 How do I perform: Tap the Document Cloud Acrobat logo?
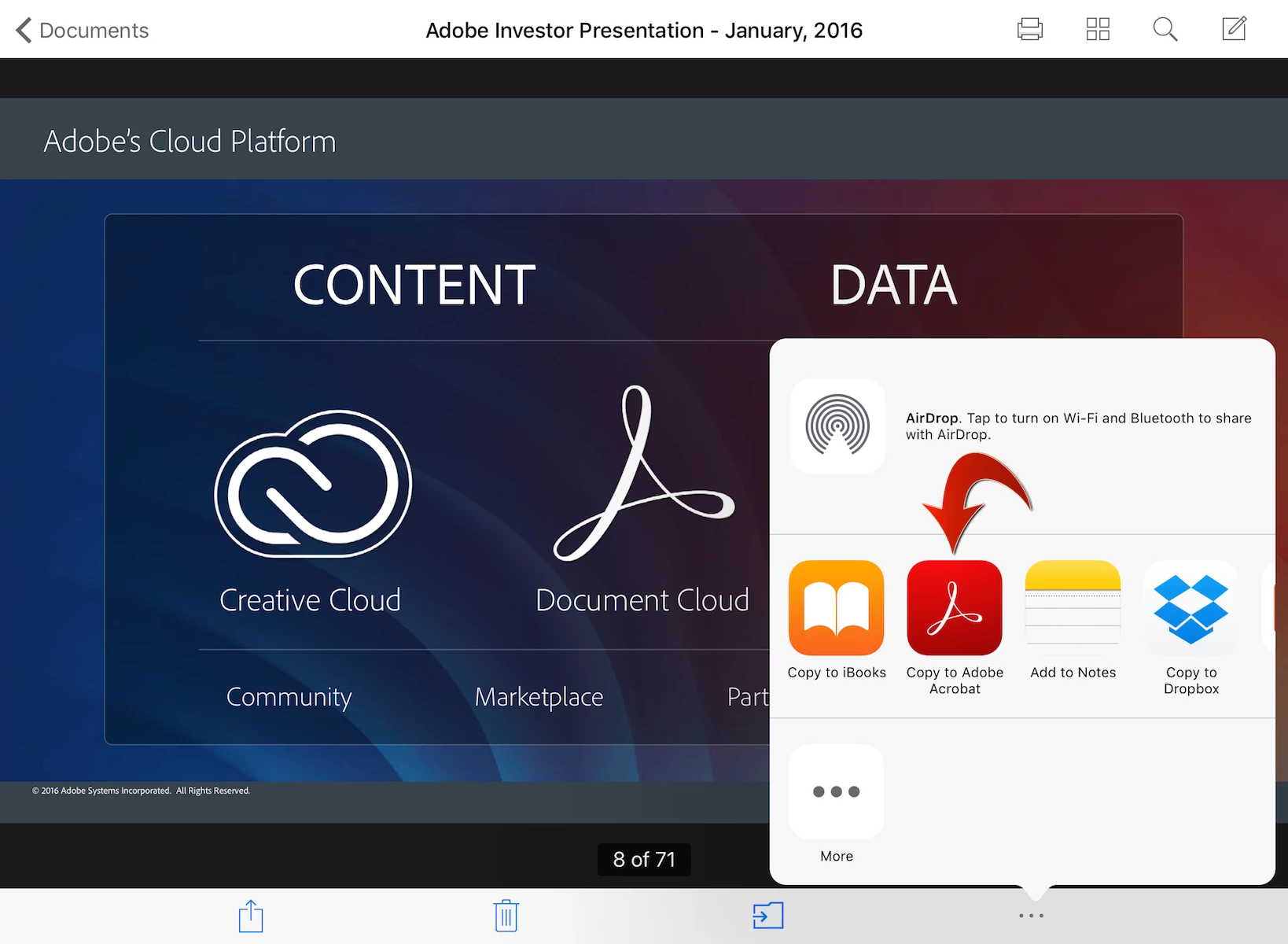(x=643, y=473)
